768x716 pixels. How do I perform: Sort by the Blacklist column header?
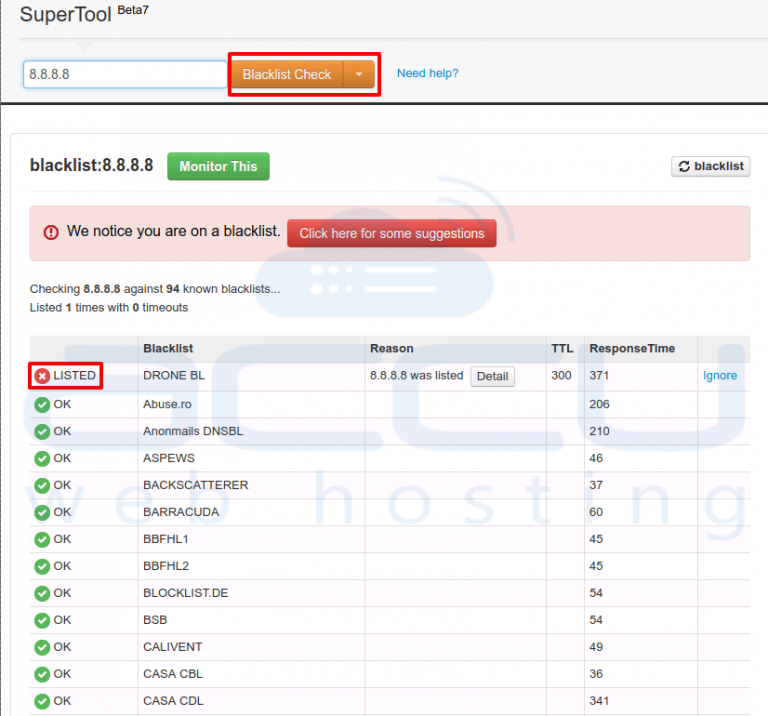coord(168,348)
